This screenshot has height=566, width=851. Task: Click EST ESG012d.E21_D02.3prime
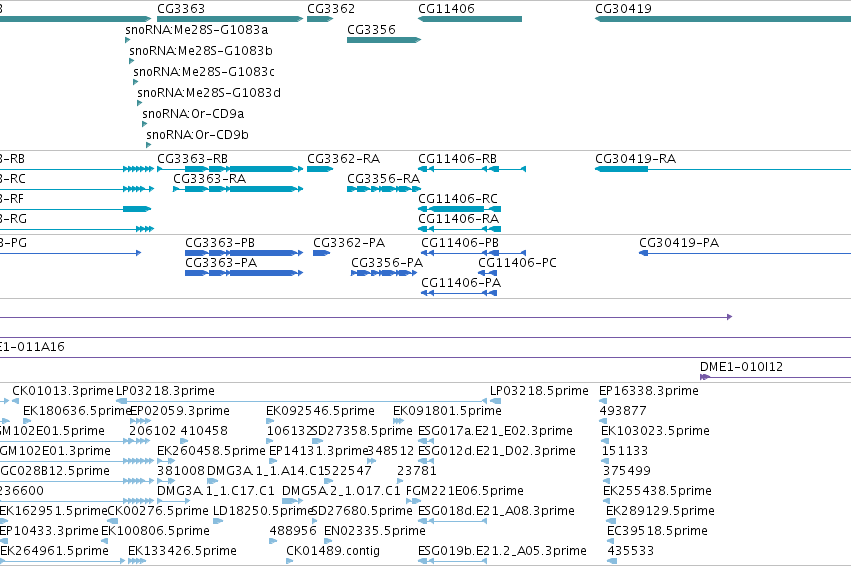(x=497, y=451)
